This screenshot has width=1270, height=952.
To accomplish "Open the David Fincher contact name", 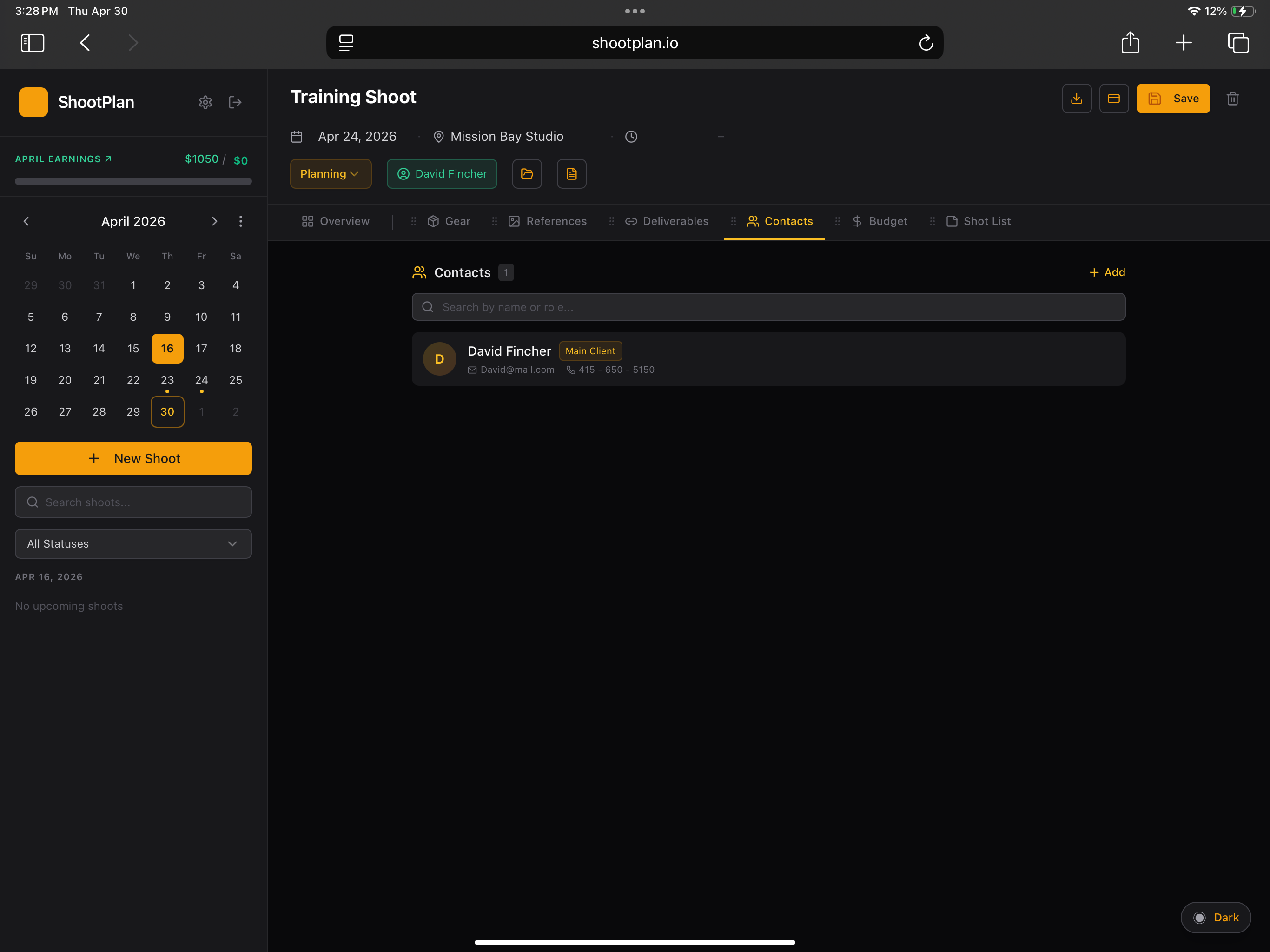I will (x=509, y=351).
